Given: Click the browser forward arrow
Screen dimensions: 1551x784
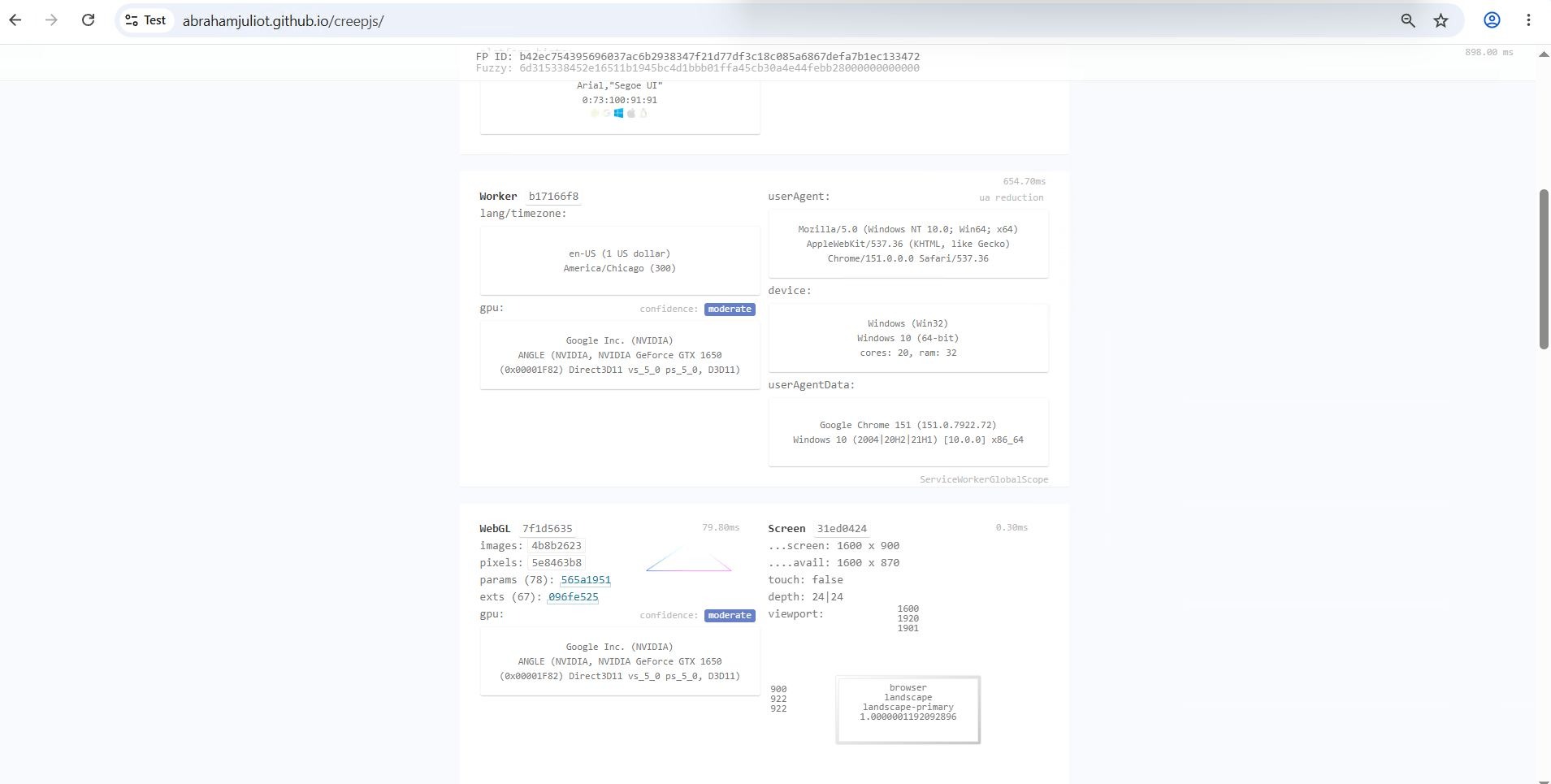Looking at the screenshot, I should point(51,20).
